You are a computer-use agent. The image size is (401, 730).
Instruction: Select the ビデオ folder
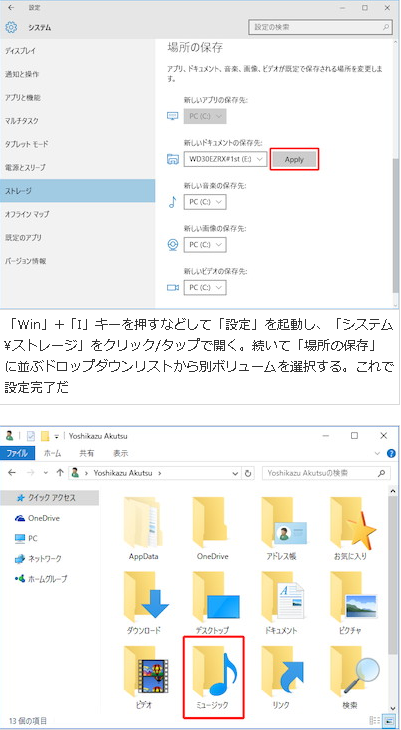click(144, 676)
